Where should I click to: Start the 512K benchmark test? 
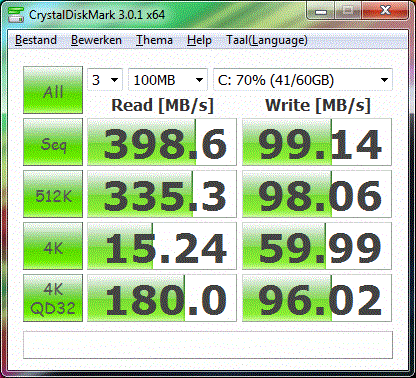(53, 194)
